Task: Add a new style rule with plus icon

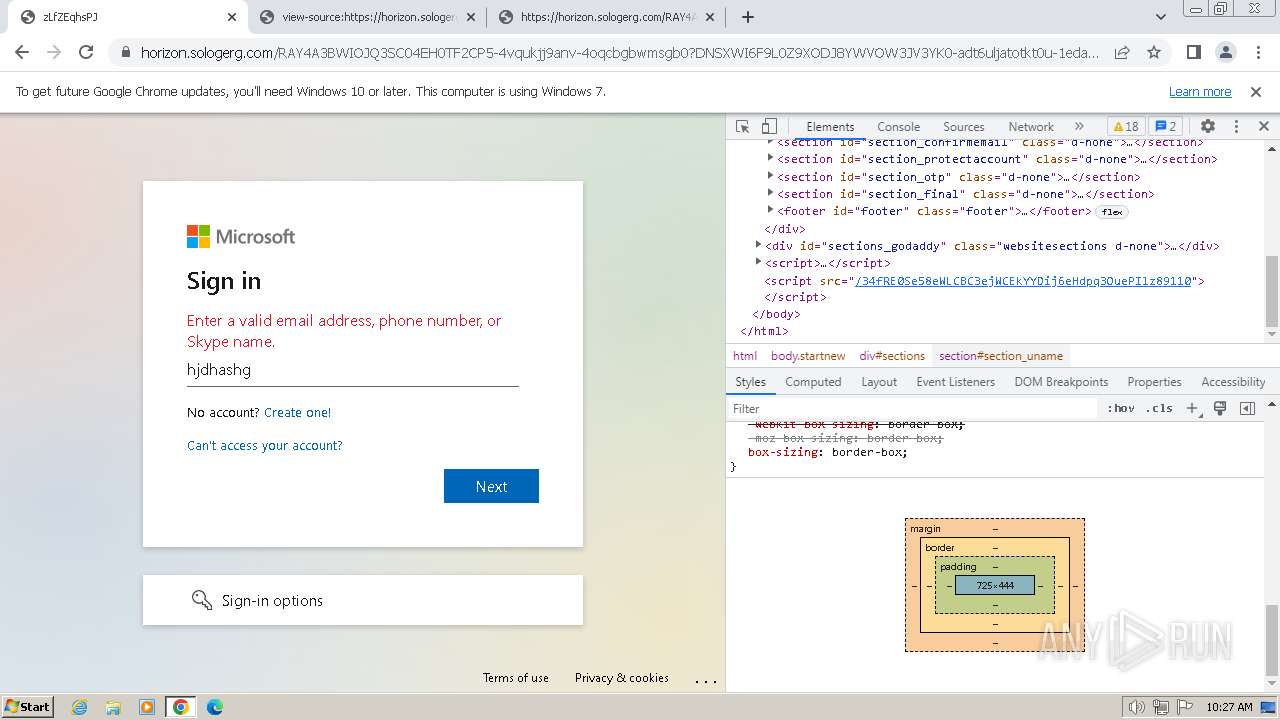Action: coord(1192,408)
